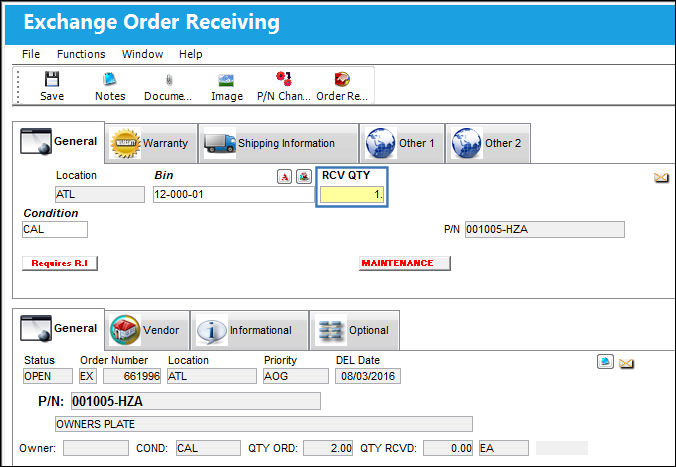Click the order type field EX

88,376
